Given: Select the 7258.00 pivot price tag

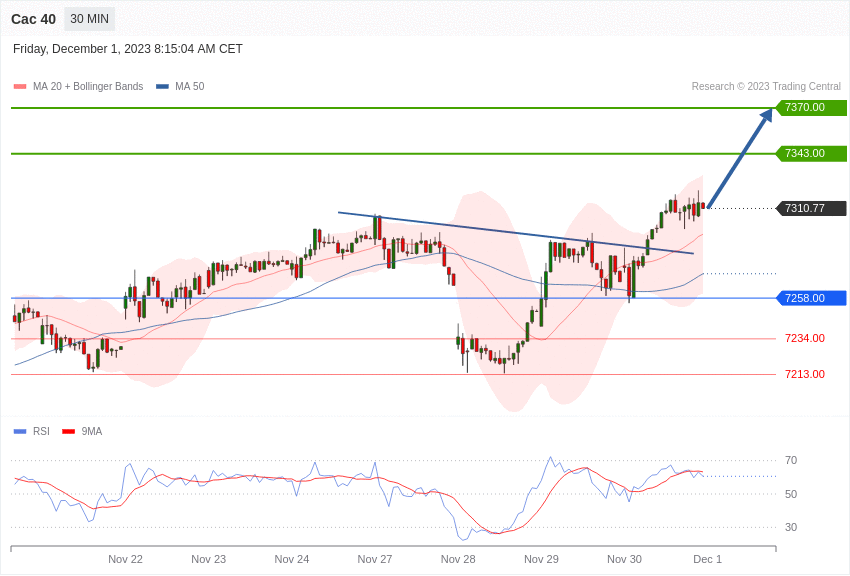Looking at the screenshot, I should coord(812,298).
